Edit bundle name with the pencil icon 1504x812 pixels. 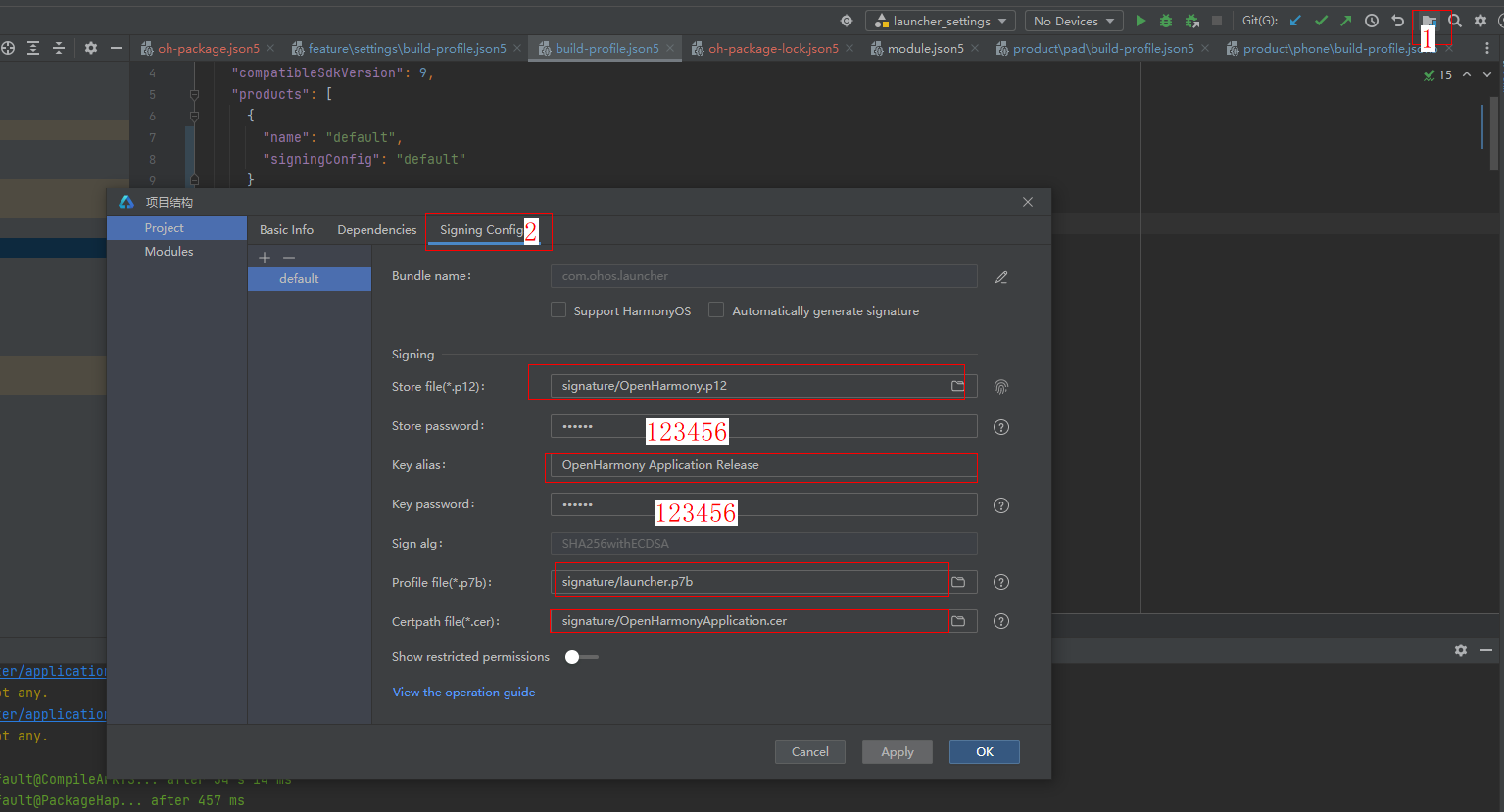(x=1000, y=277)
